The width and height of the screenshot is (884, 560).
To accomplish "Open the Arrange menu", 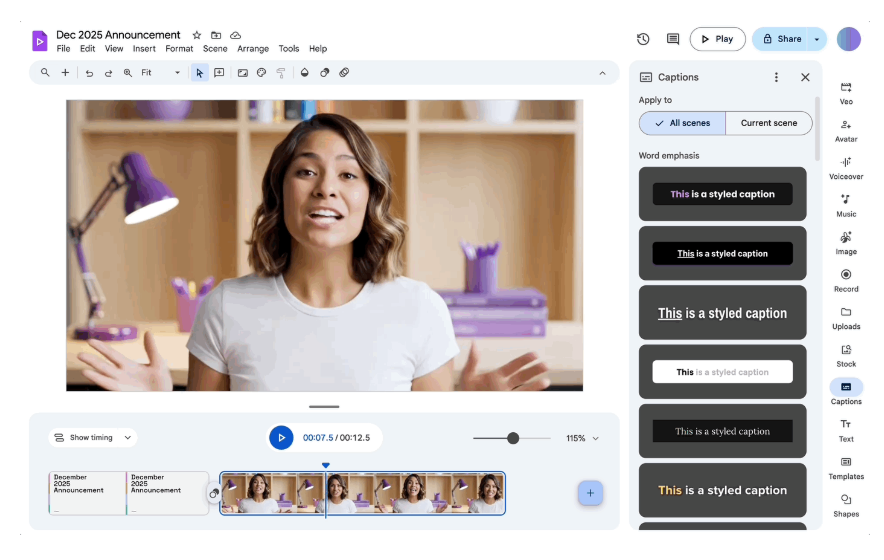I will (253, 49).
